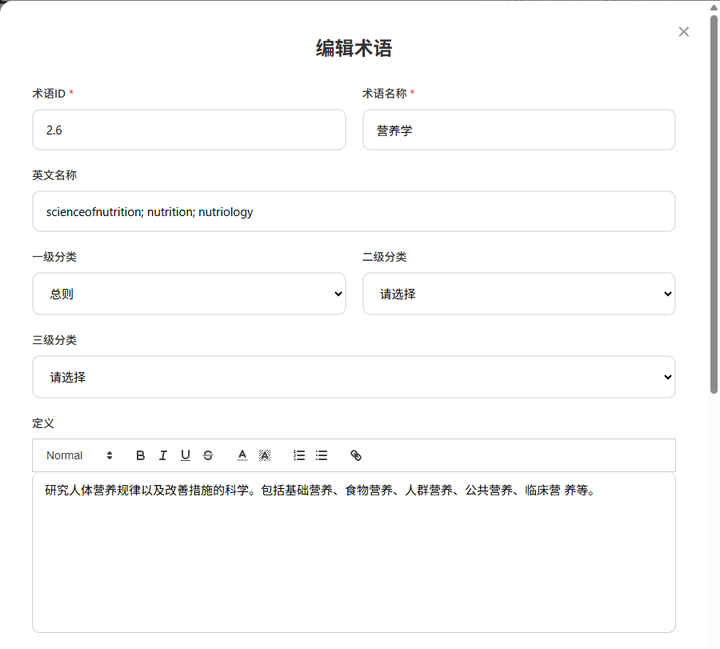Click the 术语名称 input field

coord(519,130)
